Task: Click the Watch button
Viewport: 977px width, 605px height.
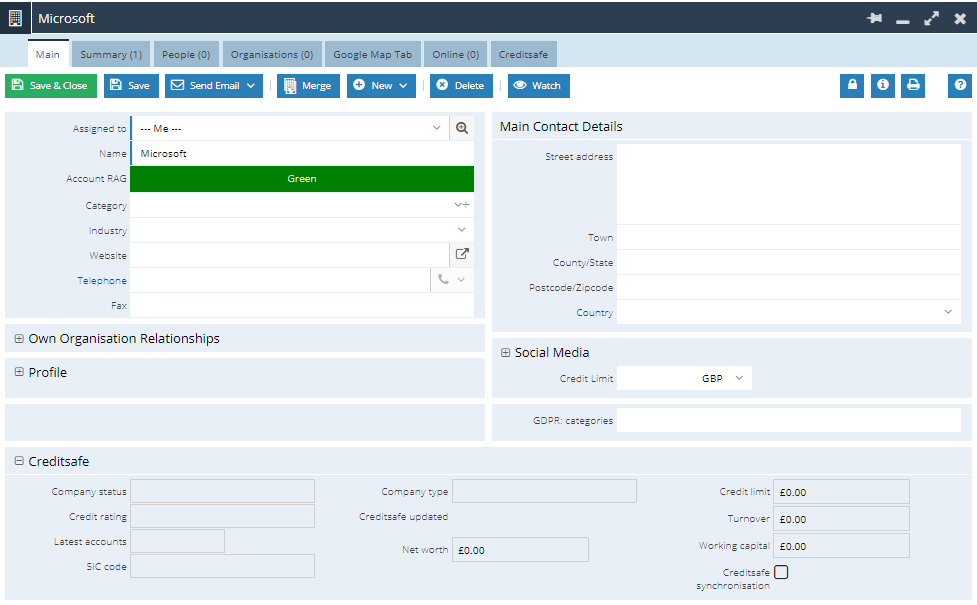Action: click(538, 85)
